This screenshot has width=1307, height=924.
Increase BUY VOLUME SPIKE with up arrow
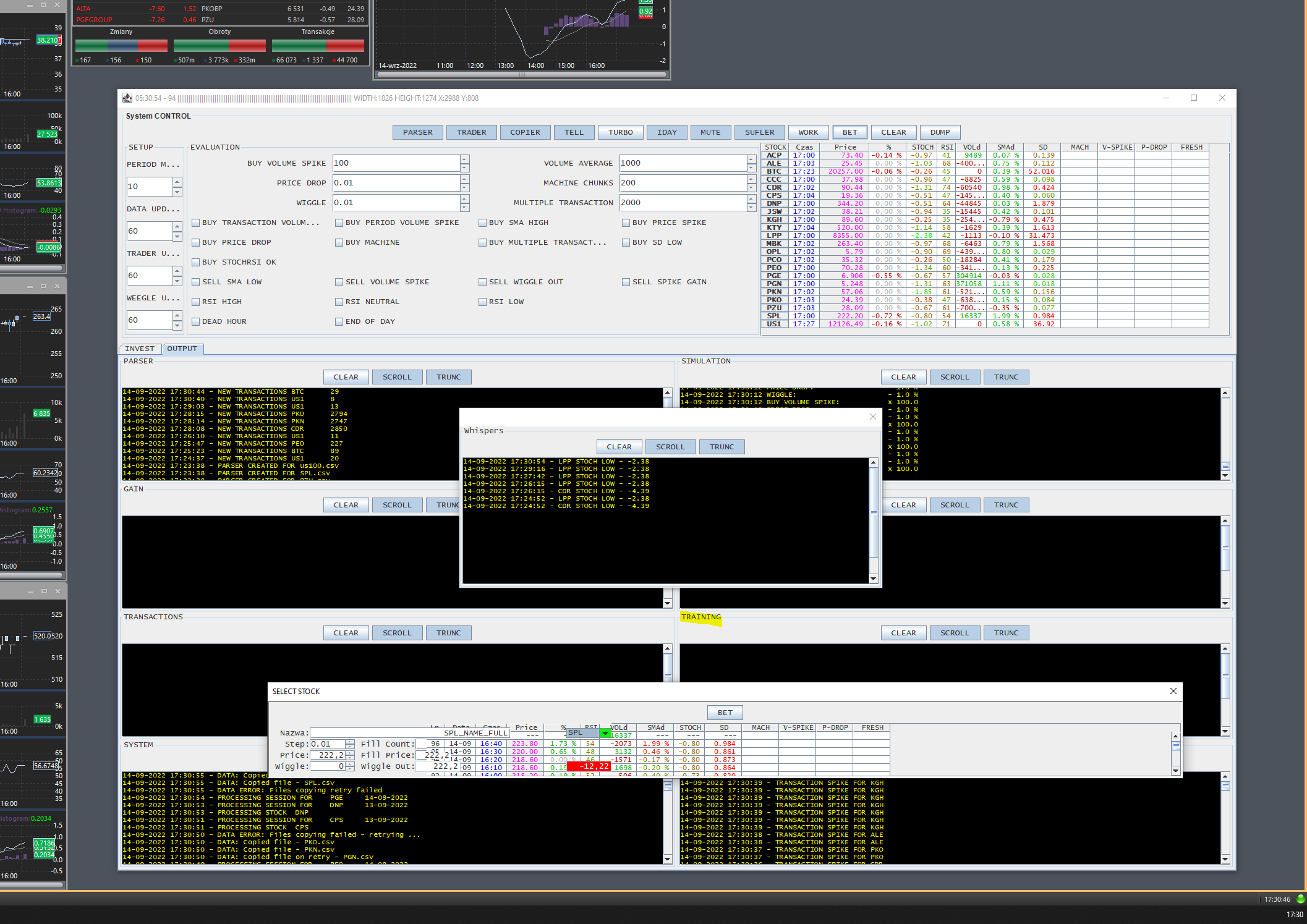pos(464,159)
